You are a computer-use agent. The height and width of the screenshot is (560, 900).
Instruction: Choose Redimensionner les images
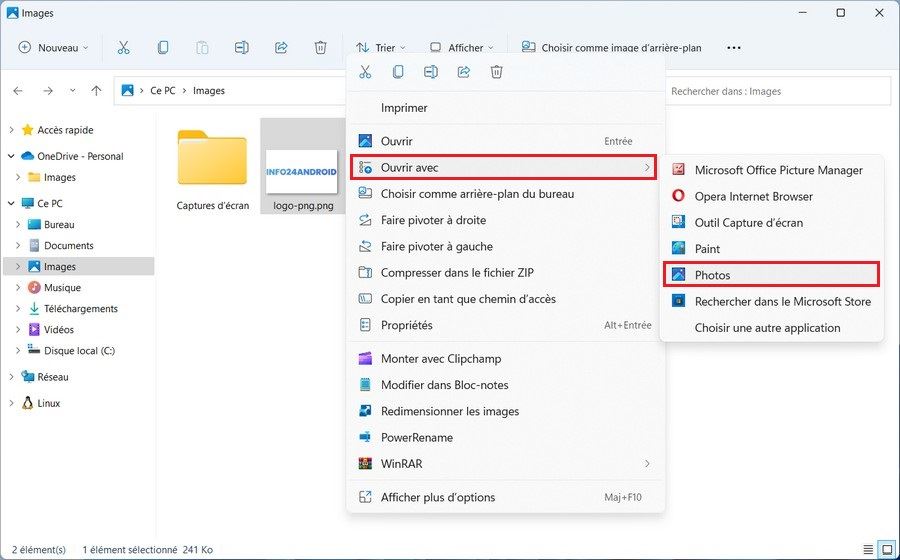506,411
